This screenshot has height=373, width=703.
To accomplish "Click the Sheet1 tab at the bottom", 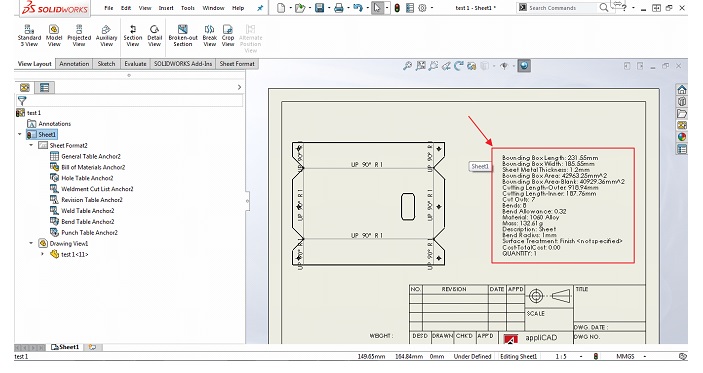I will 66,347.
